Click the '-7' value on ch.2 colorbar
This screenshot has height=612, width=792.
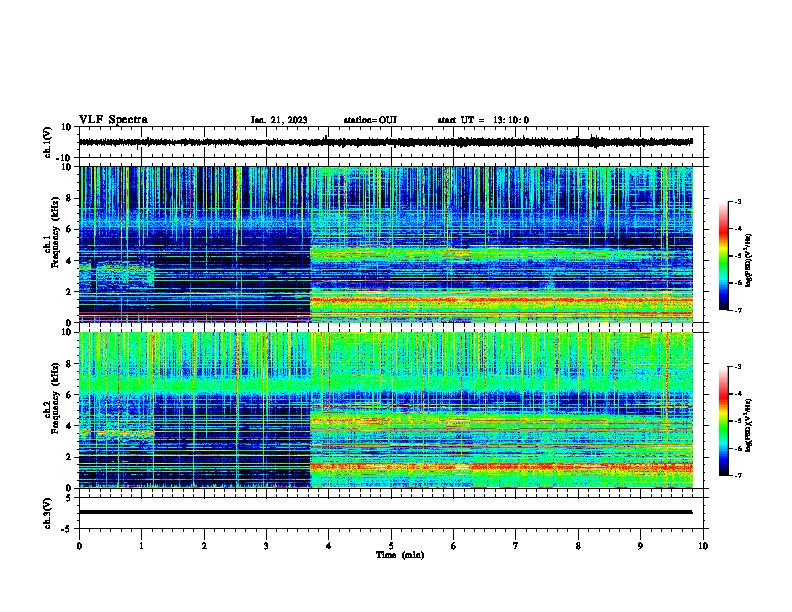coord(738,476)
